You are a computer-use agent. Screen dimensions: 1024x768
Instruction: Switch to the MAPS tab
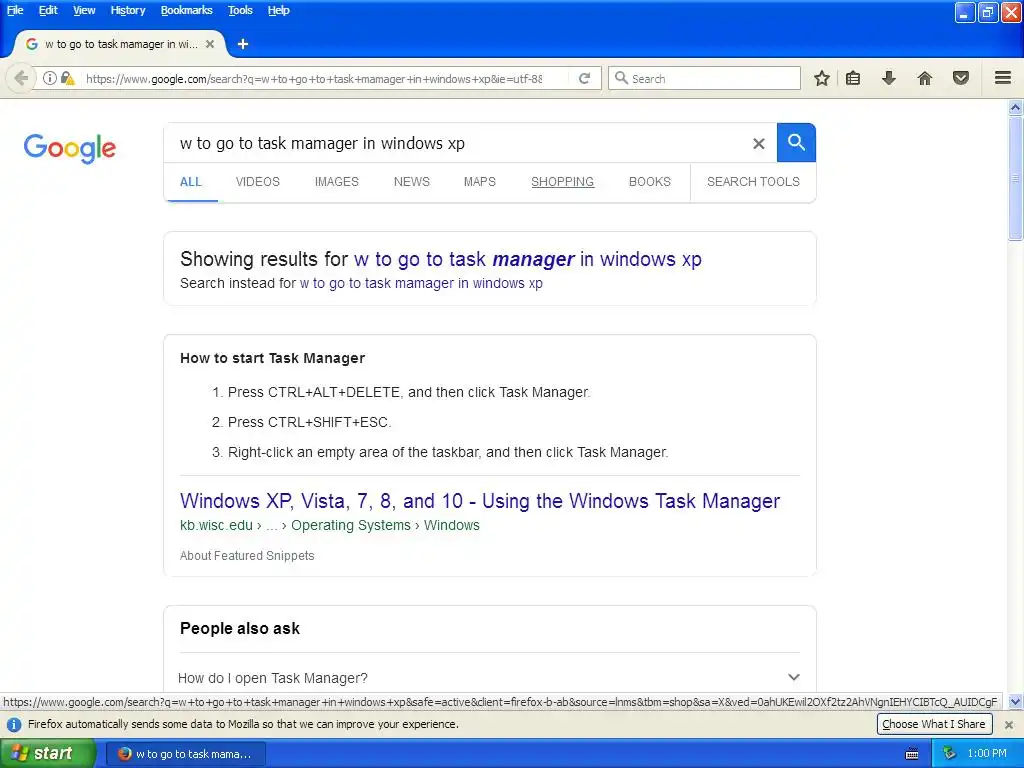pyautogui.click(x=480, y=182)
